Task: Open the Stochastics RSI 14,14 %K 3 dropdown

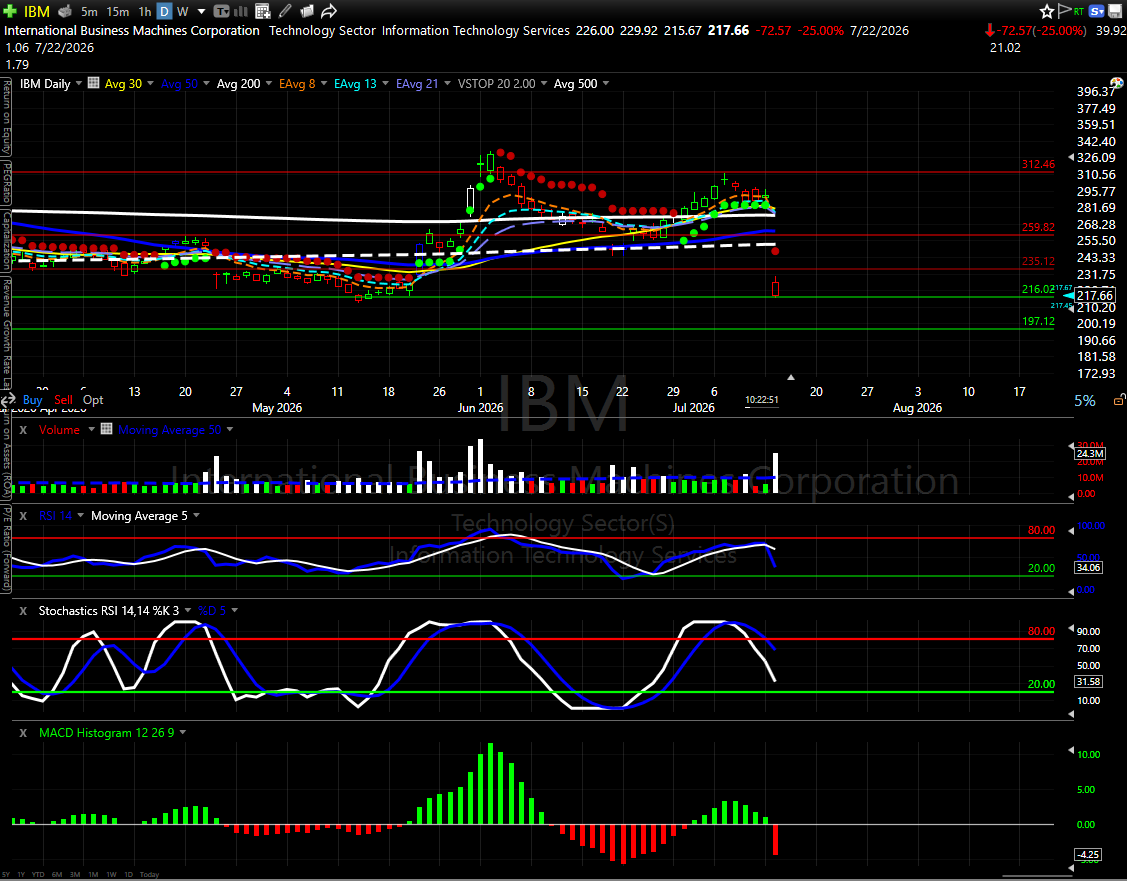Action: [188, 611]
